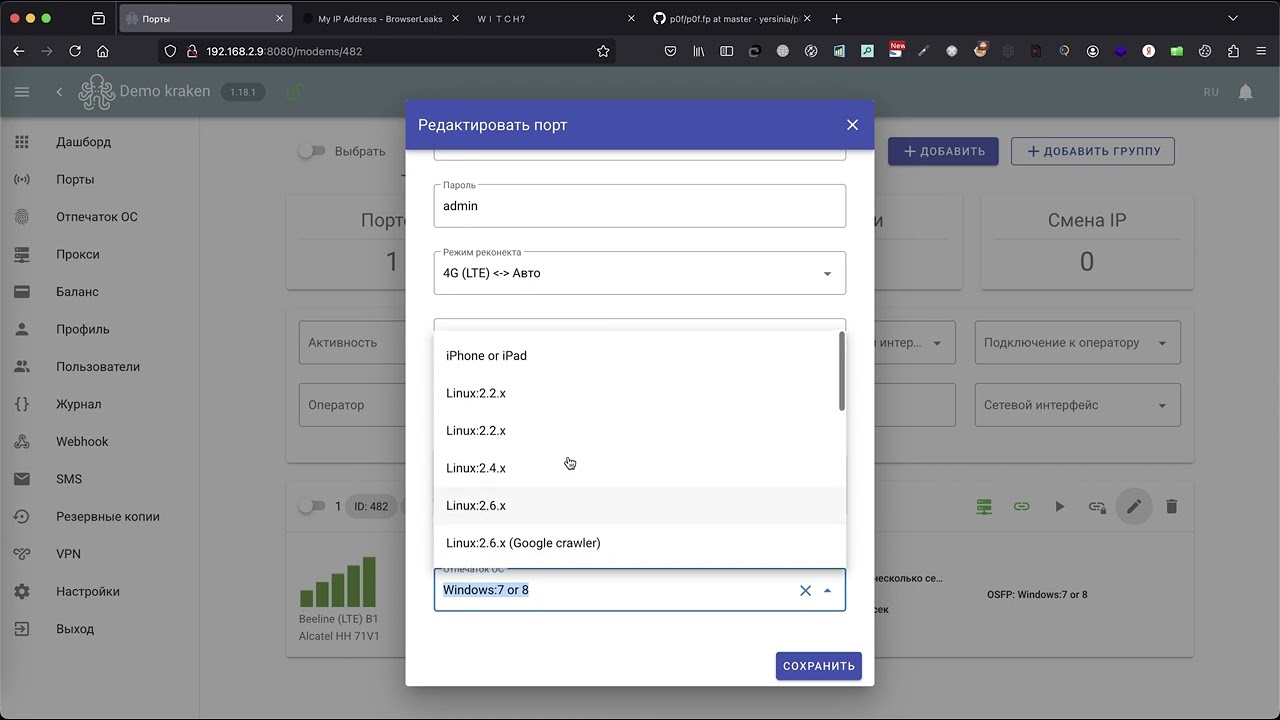Image resolution: width=1280 pixels, height=720 pixels.
Task: Open the Активность filter dropdown
Action: 352,343
